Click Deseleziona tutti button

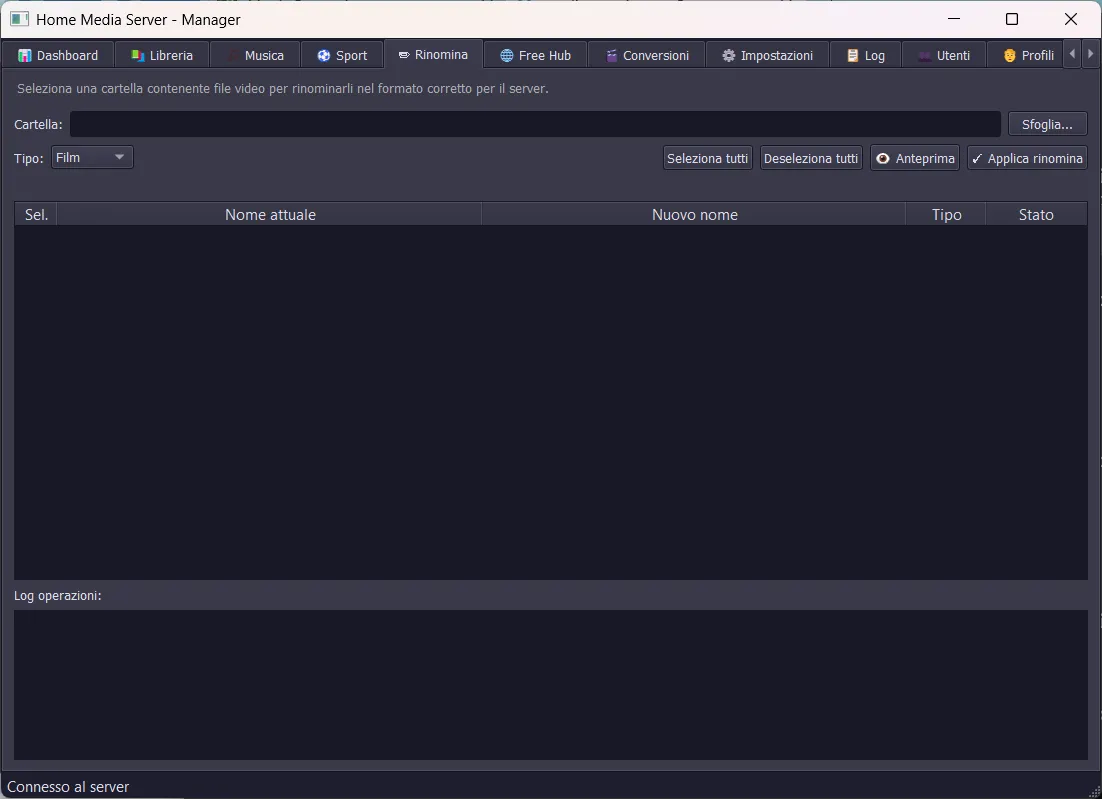811,158
